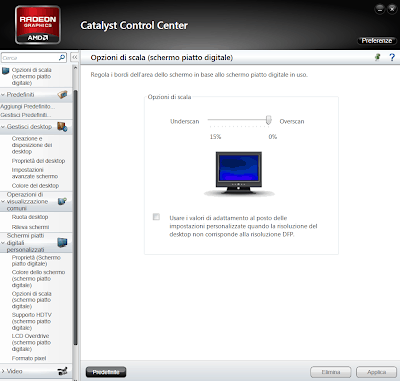This screenshot has height=381, width=400.
Task: Click the Underscan/Overscan slider handle
Action: tap(269, 120)
